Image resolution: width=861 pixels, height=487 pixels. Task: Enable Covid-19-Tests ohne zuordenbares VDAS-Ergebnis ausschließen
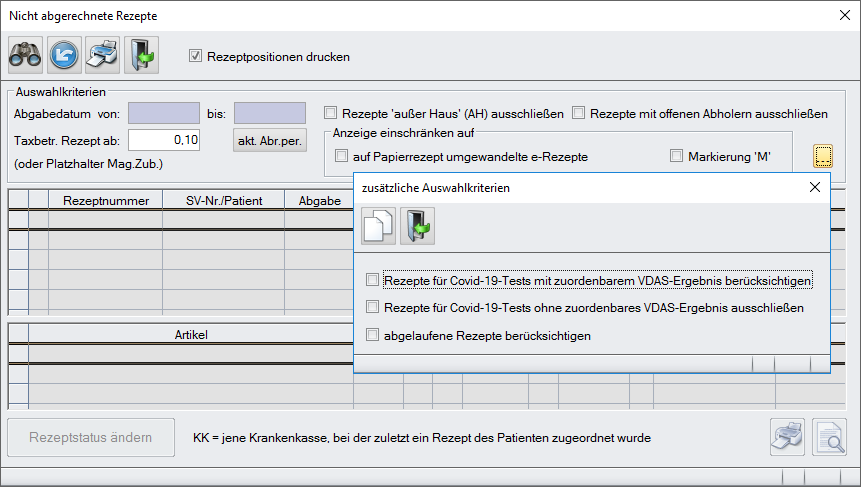pos(373,307)
